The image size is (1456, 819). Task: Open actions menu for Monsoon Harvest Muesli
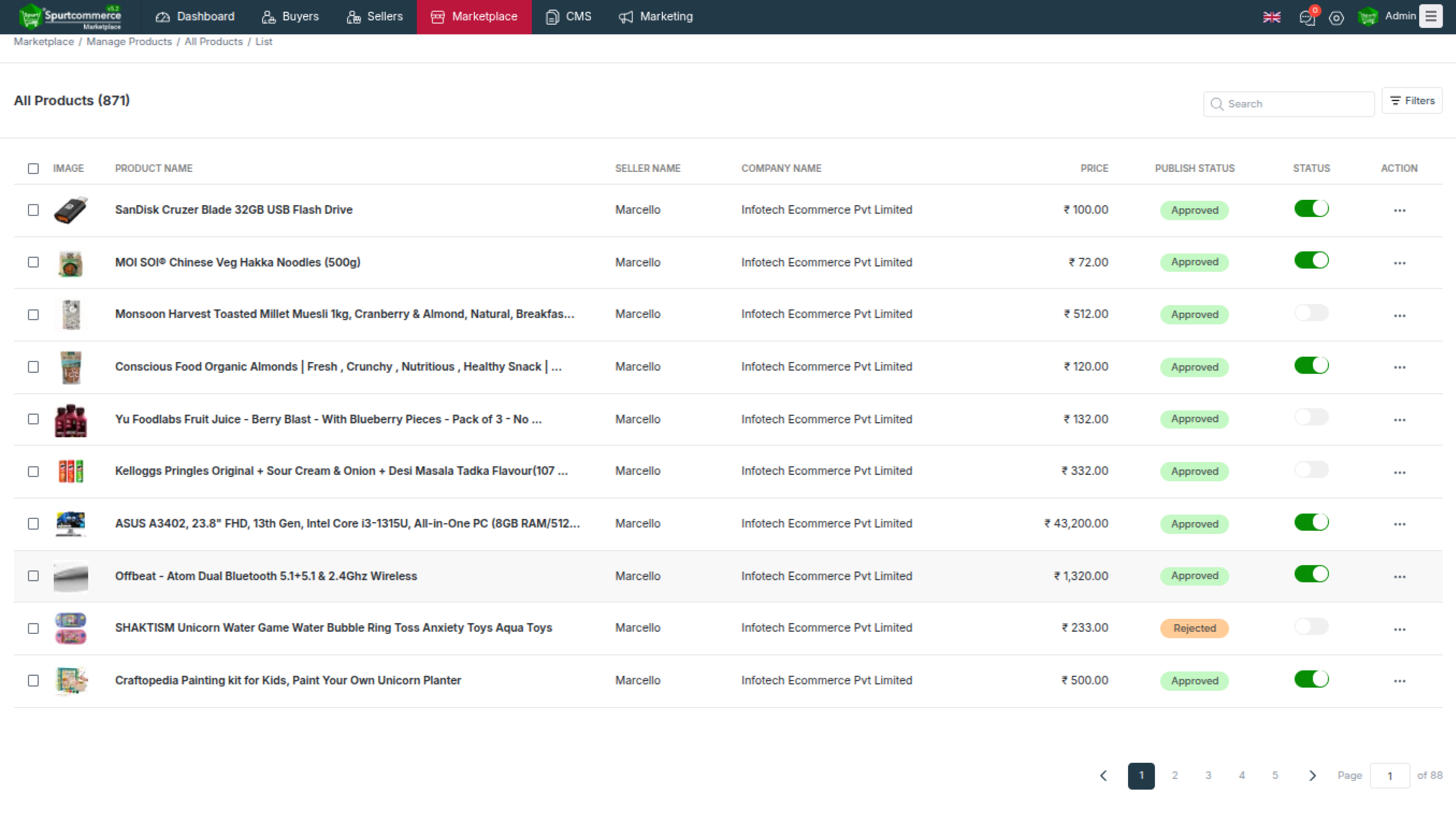pos(1399,315)
